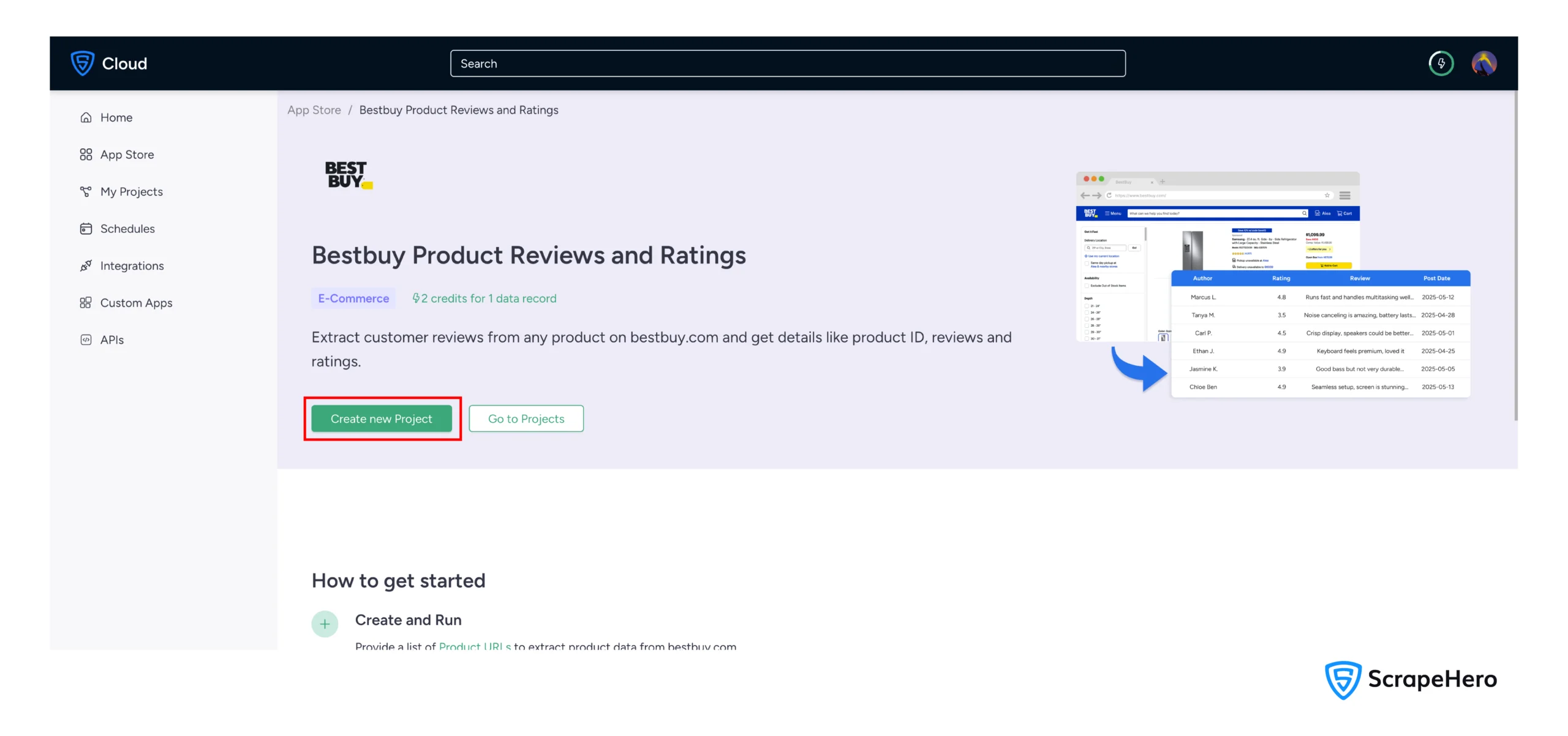Focus the Search input field
Image resolution: width=1568 pixels, height=736 pixels.
(x=787, y=64)
